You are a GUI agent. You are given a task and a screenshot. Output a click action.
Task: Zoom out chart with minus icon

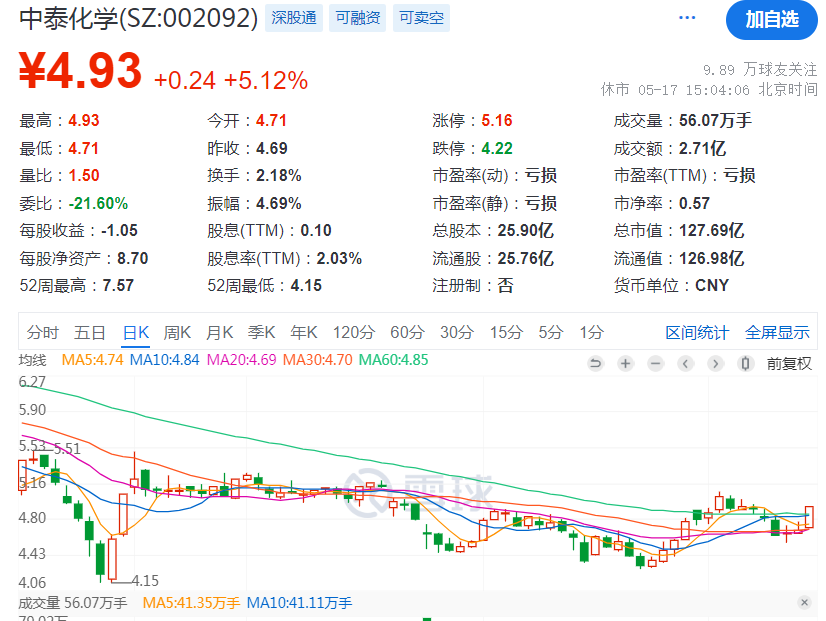click(655, 363)
